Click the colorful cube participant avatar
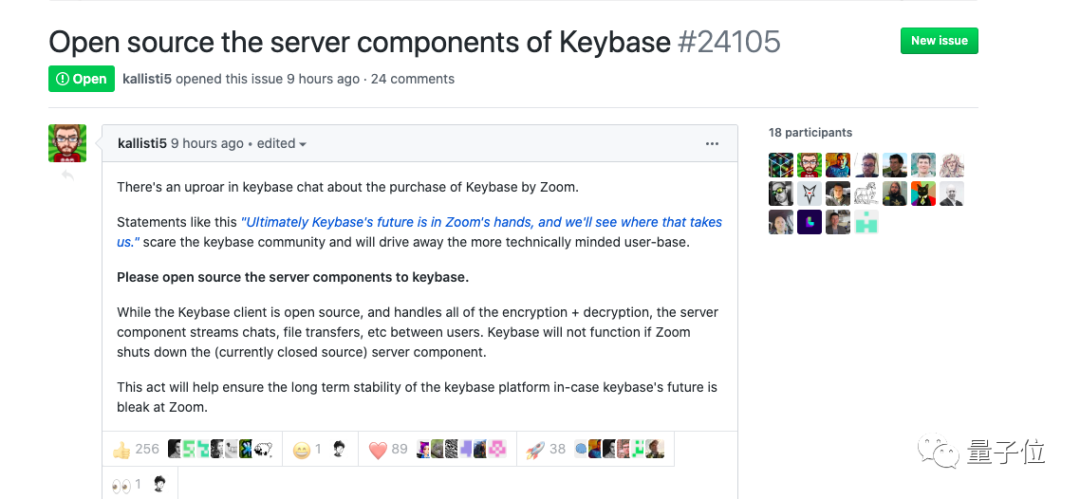Screen dimensions: 1080x499 coord(781,165)
